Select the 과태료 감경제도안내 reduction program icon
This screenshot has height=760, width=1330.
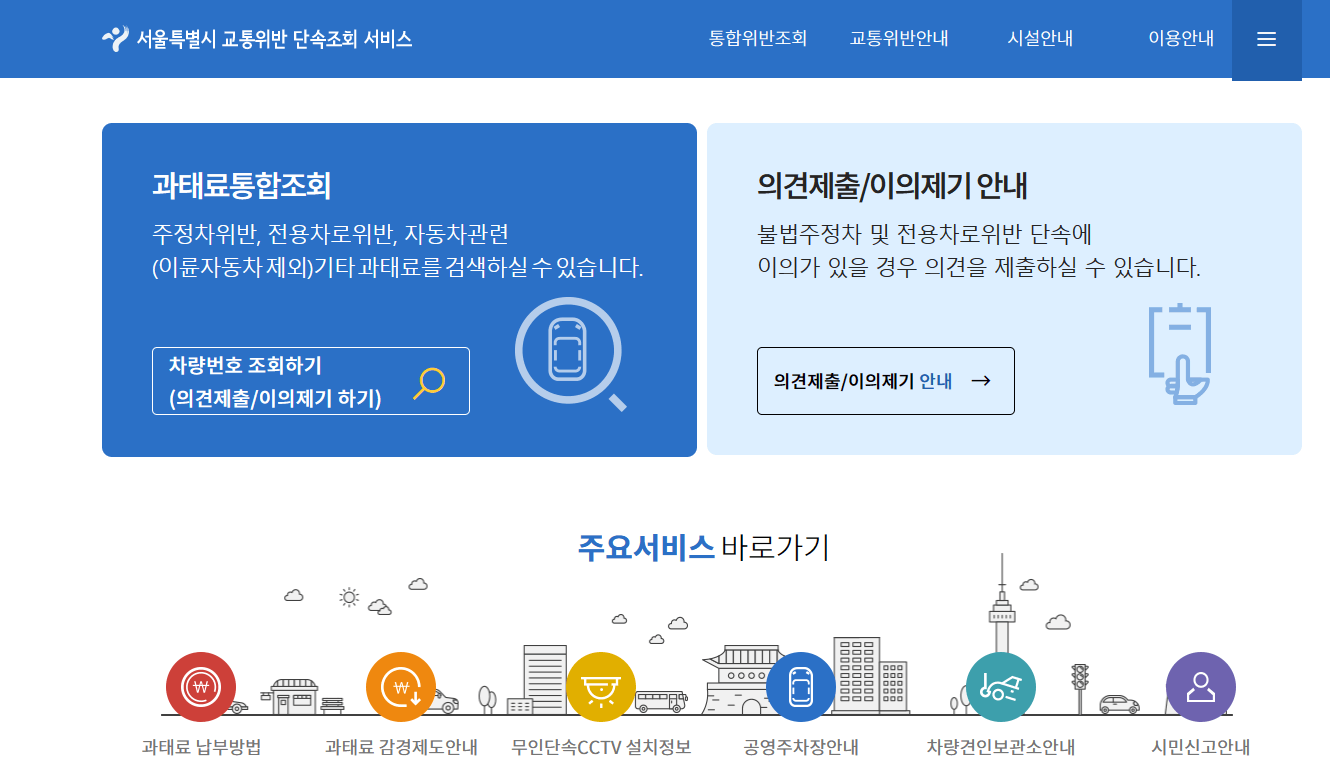pyautogui.click(x=401, y=687)
